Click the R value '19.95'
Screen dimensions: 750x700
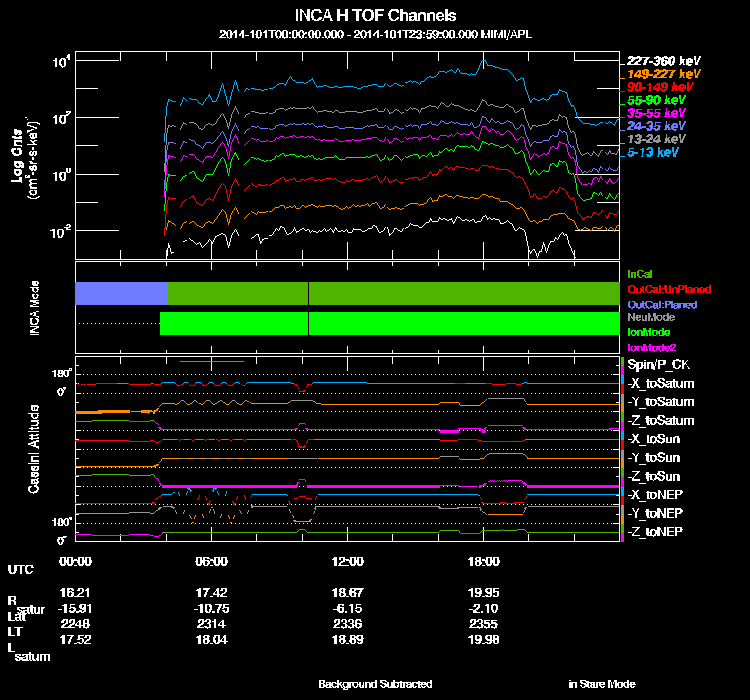click(484, 592)
